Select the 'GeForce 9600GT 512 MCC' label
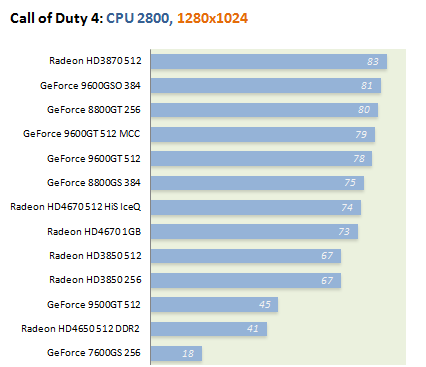 82,134
